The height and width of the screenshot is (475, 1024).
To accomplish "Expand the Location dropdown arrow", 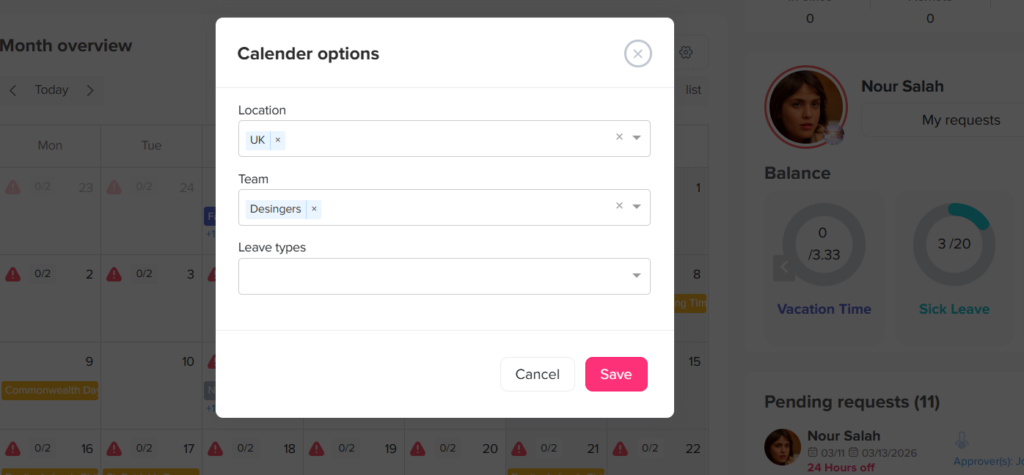I will 637,138.
